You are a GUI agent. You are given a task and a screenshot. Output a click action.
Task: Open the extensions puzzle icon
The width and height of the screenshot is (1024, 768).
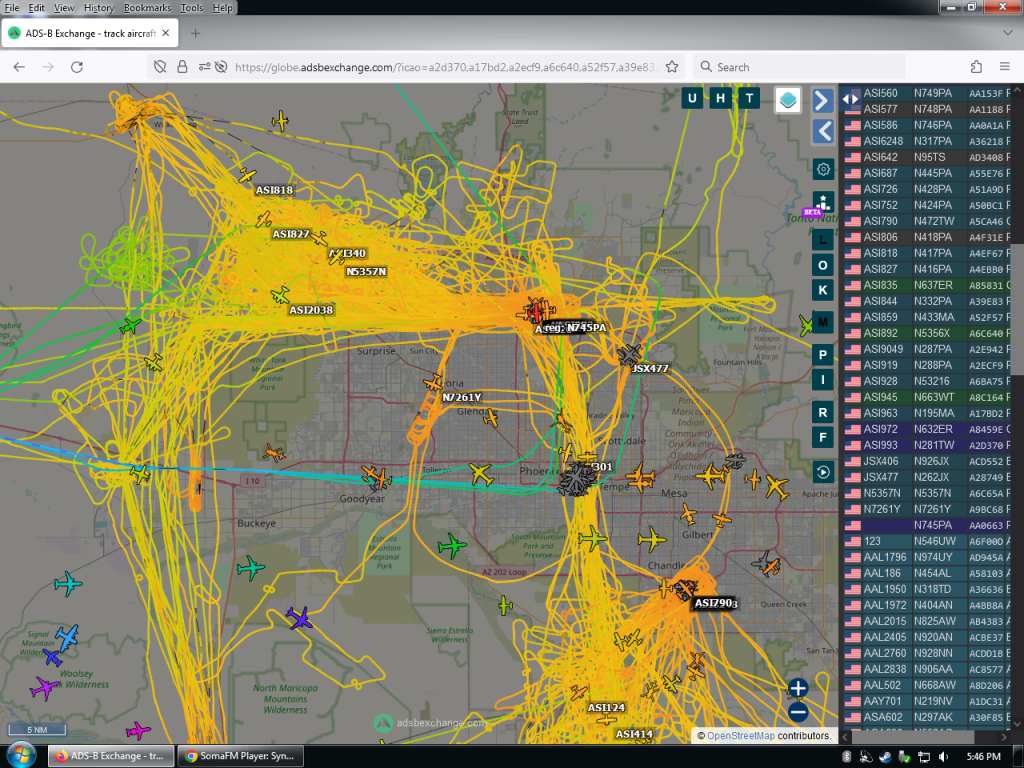click(x=976, y=67)
